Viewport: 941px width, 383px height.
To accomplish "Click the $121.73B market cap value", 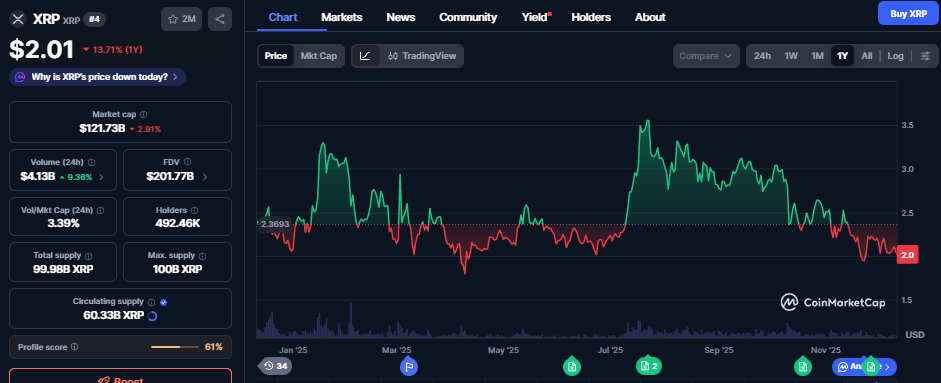I will pos(101,128).
